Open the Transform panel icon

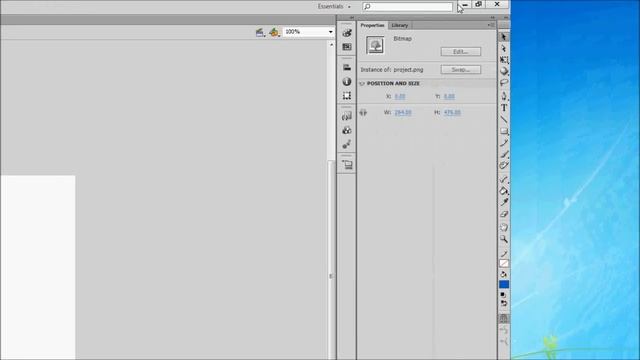tap(347, 96)
